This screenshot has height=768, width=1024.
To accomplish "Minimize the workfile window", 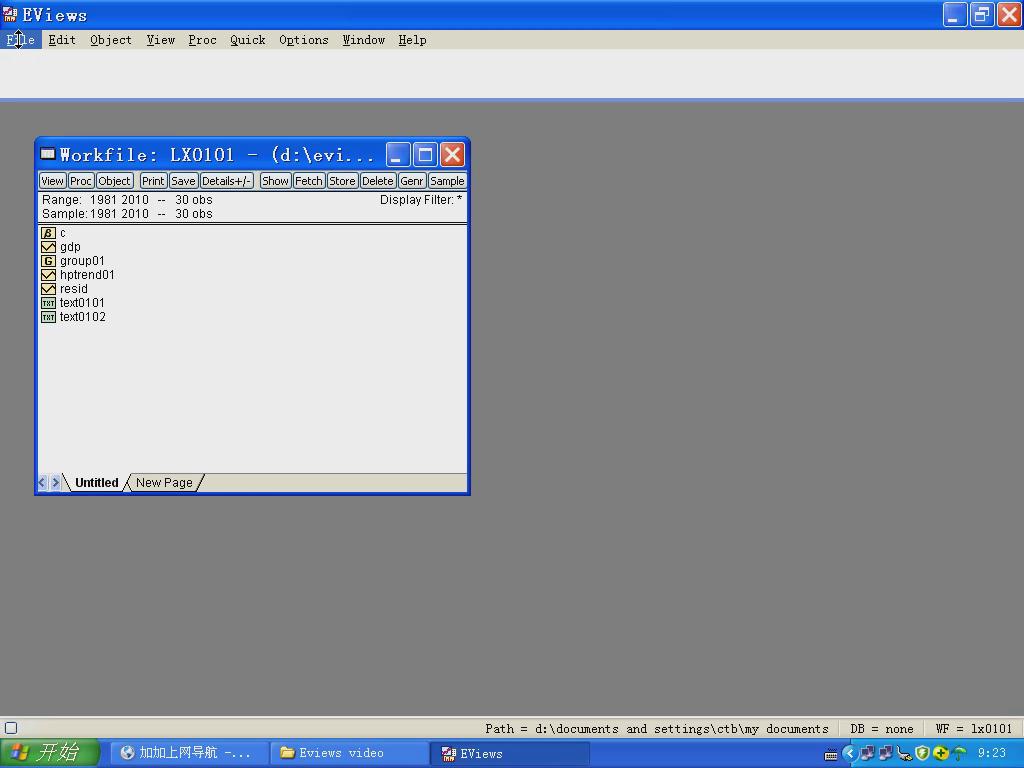I will (398, 155).
